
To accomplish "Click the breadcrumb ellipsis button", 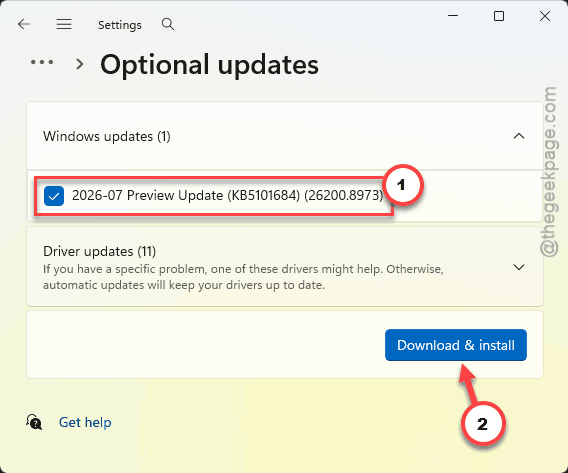I will (42, 62).
